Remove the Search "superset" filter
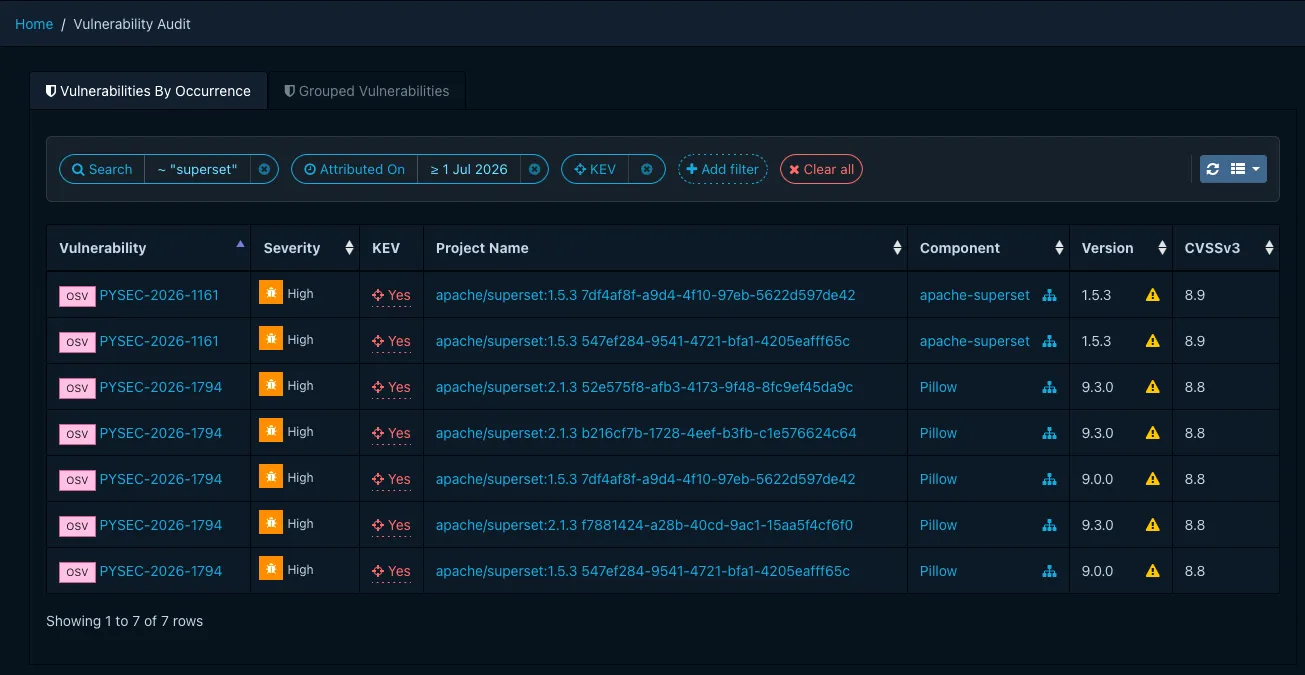Image resolution: width=1305 pixels, height=675 pixels. coord(264,169)
